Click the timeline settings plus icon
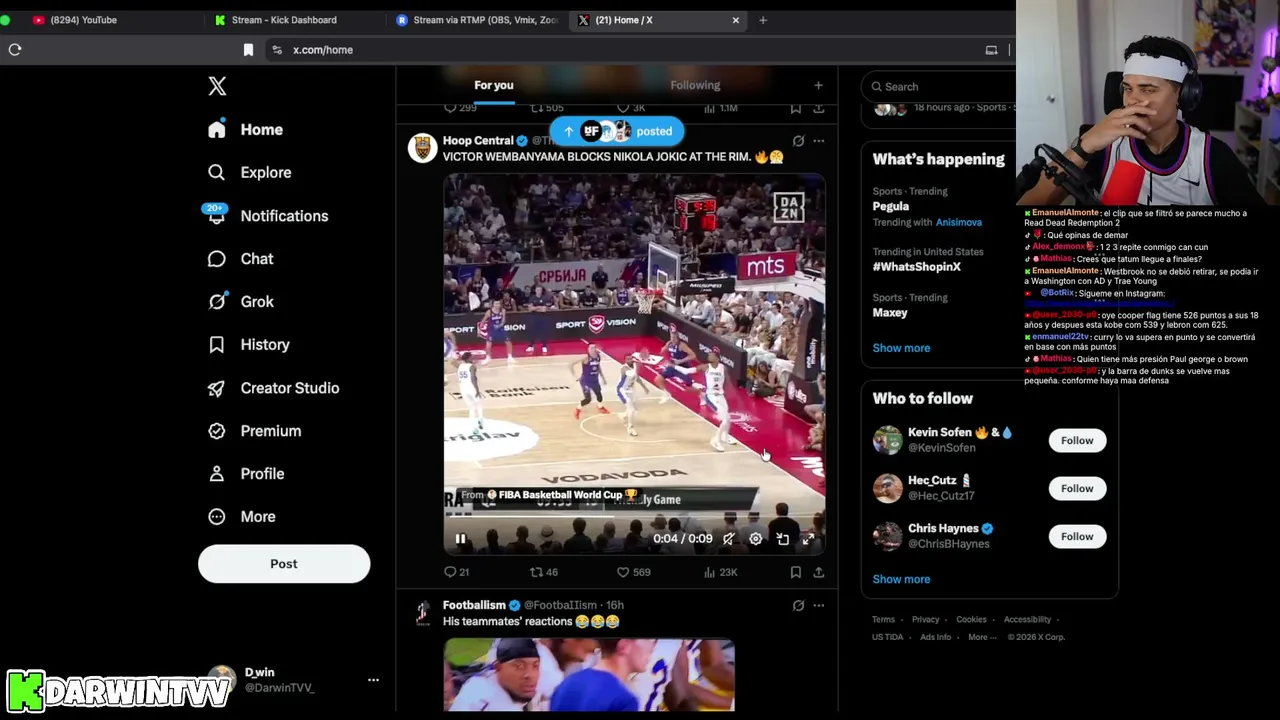 coord(818,85)
